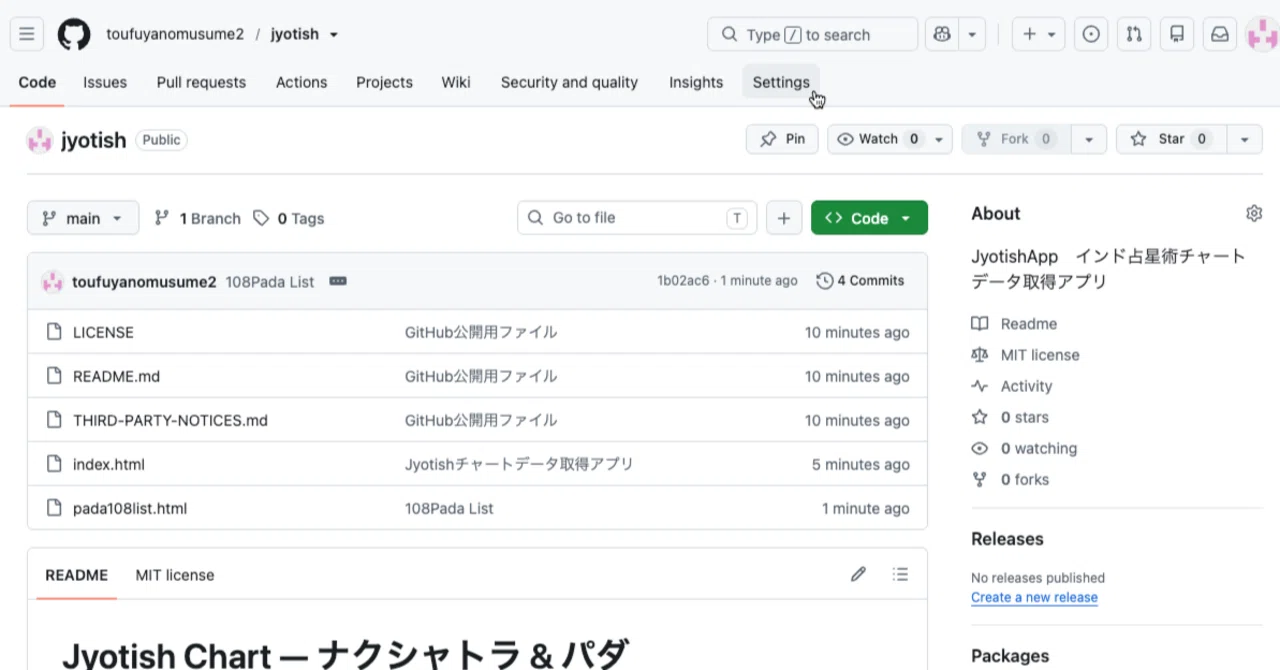Open Security and quality tab
The image size is (1280, 670).
(569, 82)
